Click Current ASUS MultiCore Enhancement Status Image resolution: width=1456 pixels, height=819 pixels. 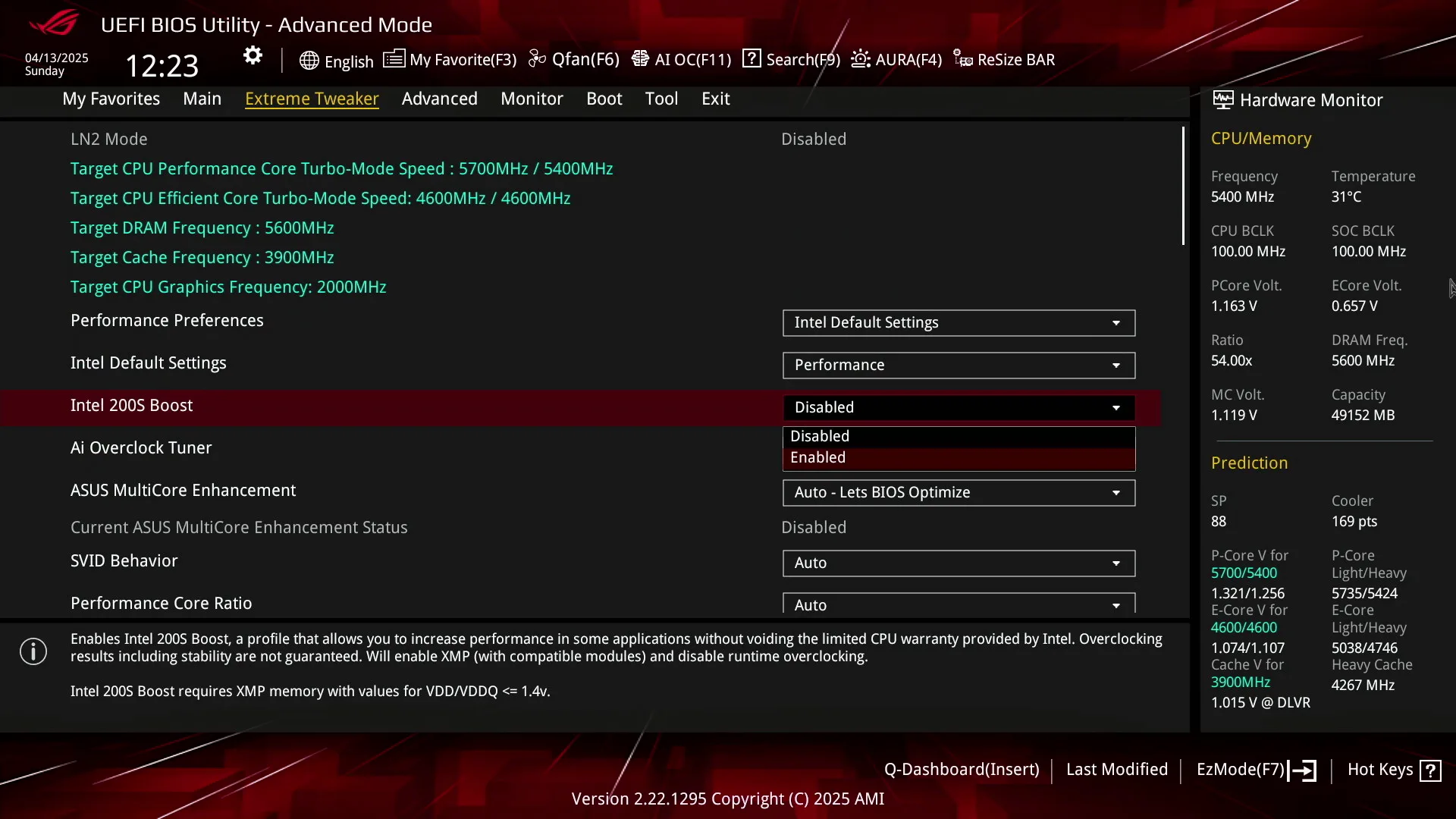tap(239, 528)
